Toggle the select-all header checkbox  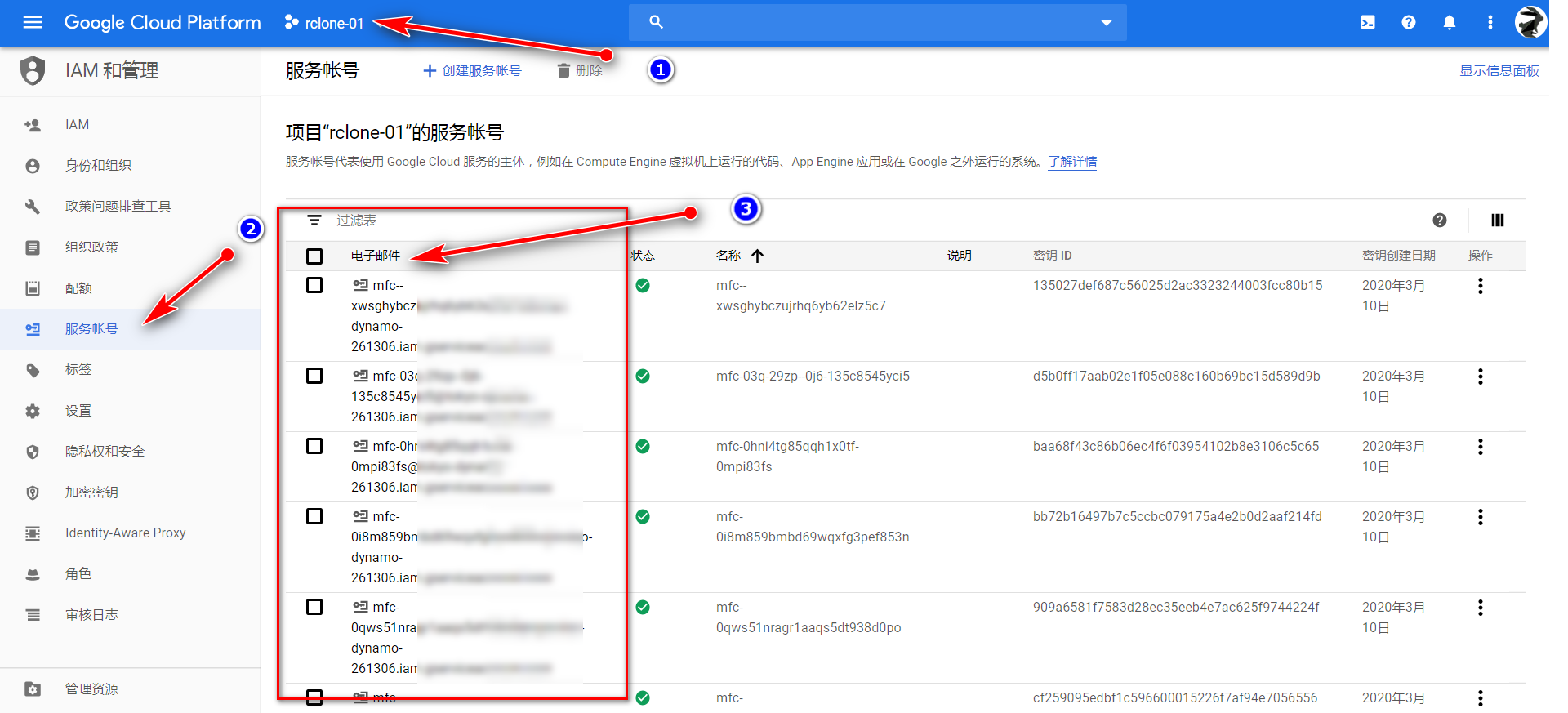tap(314, 256)
